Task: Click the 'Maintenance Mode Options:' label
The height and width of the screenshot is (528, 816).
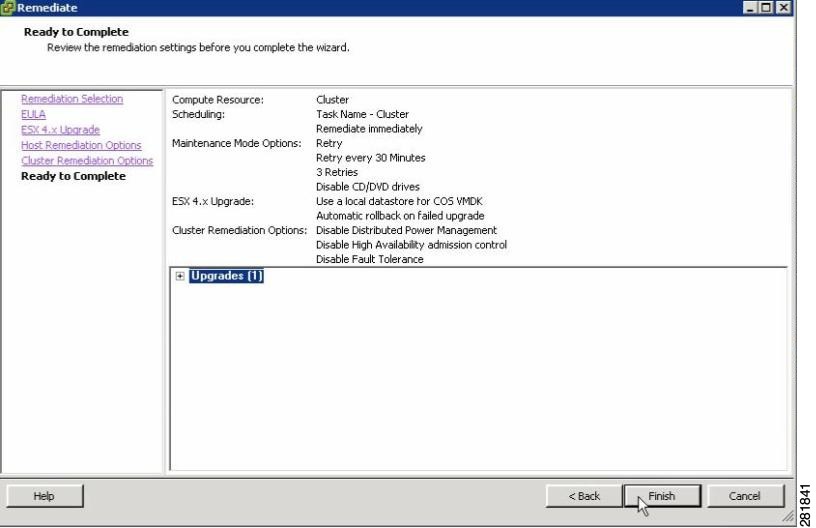Action: click(237, 144)
